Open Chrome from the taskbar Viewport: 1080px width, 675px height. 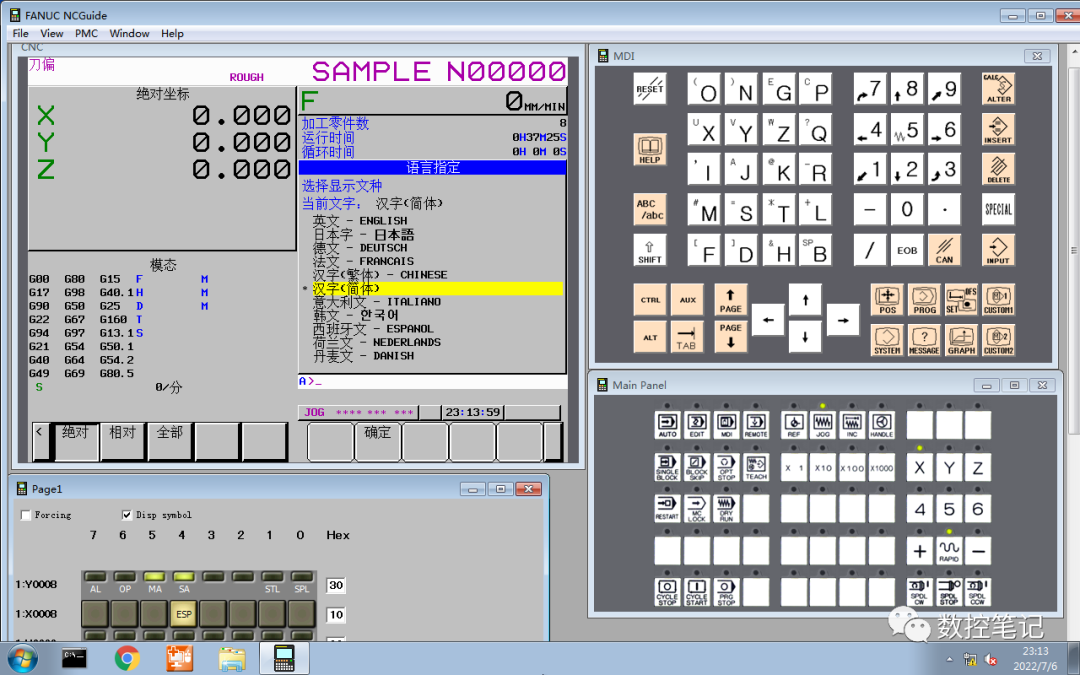pyautogui.click(x=127, y=658)
